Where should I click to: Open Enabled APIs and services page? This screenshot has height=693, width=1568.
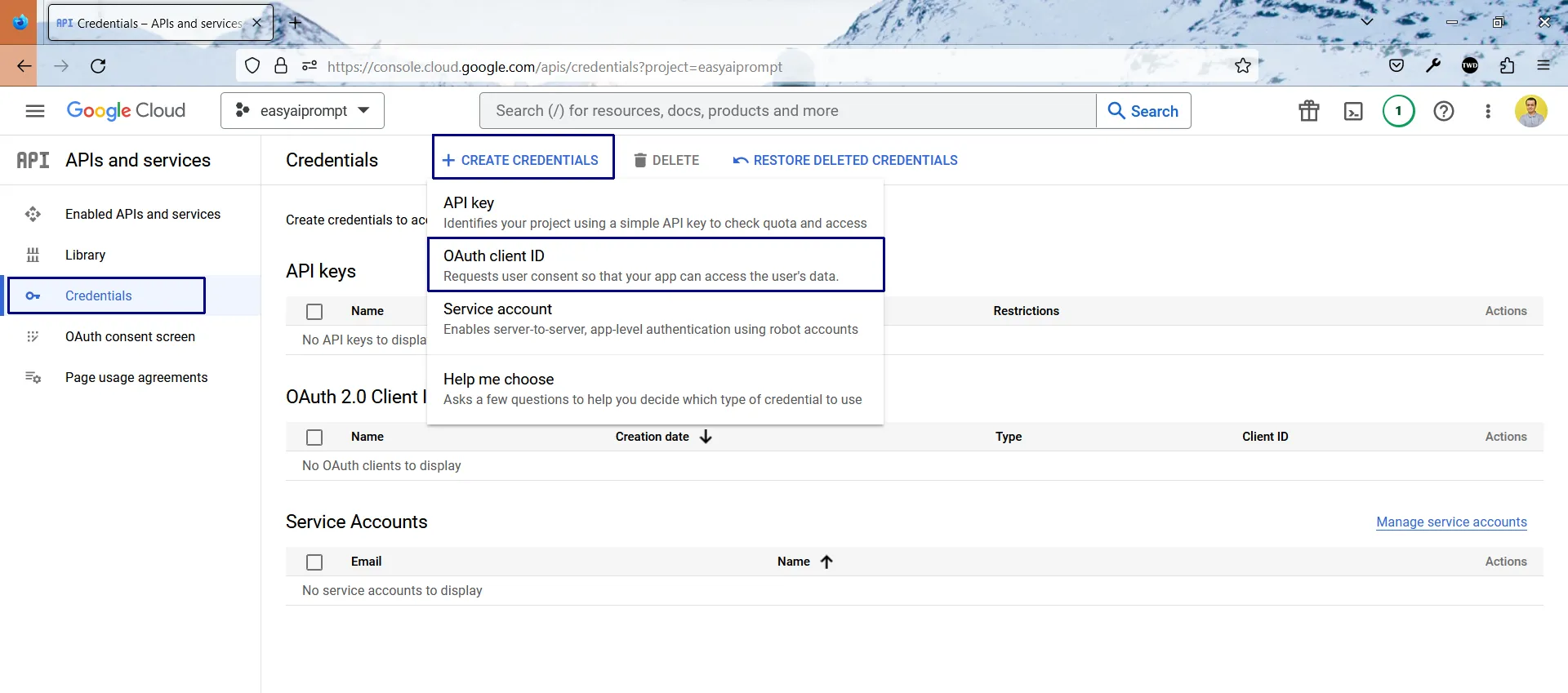tap(131, 214)
